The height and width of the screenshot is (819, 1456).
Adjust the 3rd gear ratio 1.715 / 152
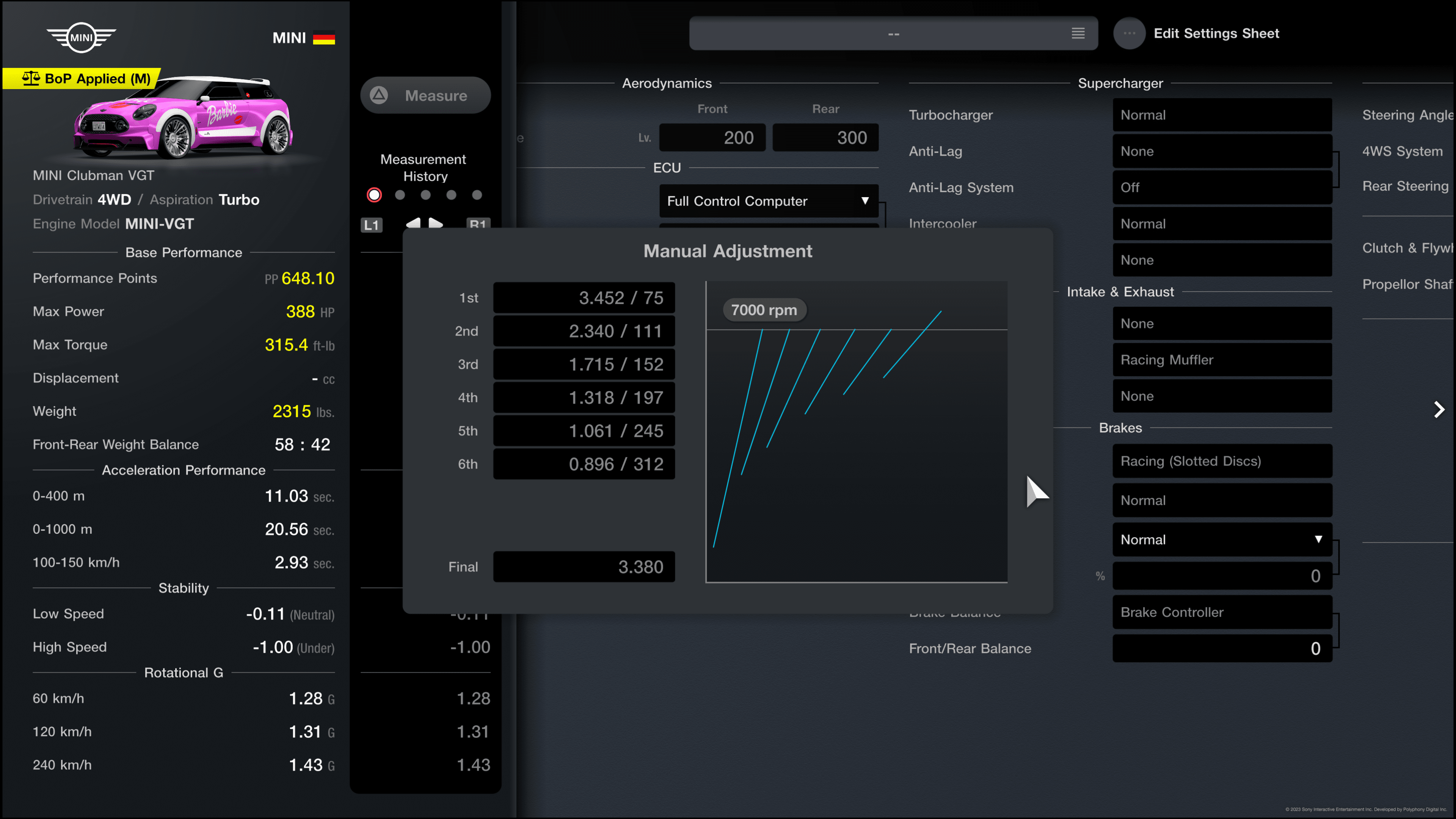(584, 364)
